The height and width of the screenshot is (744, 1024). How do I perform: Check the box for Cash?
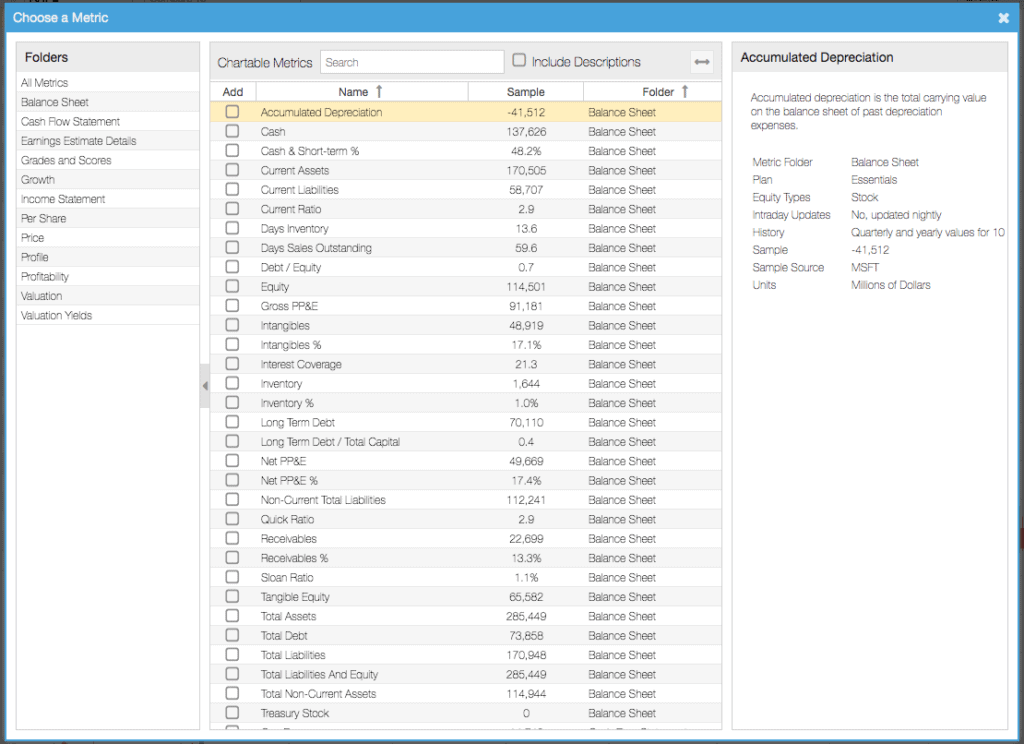[x=232, y=131]
